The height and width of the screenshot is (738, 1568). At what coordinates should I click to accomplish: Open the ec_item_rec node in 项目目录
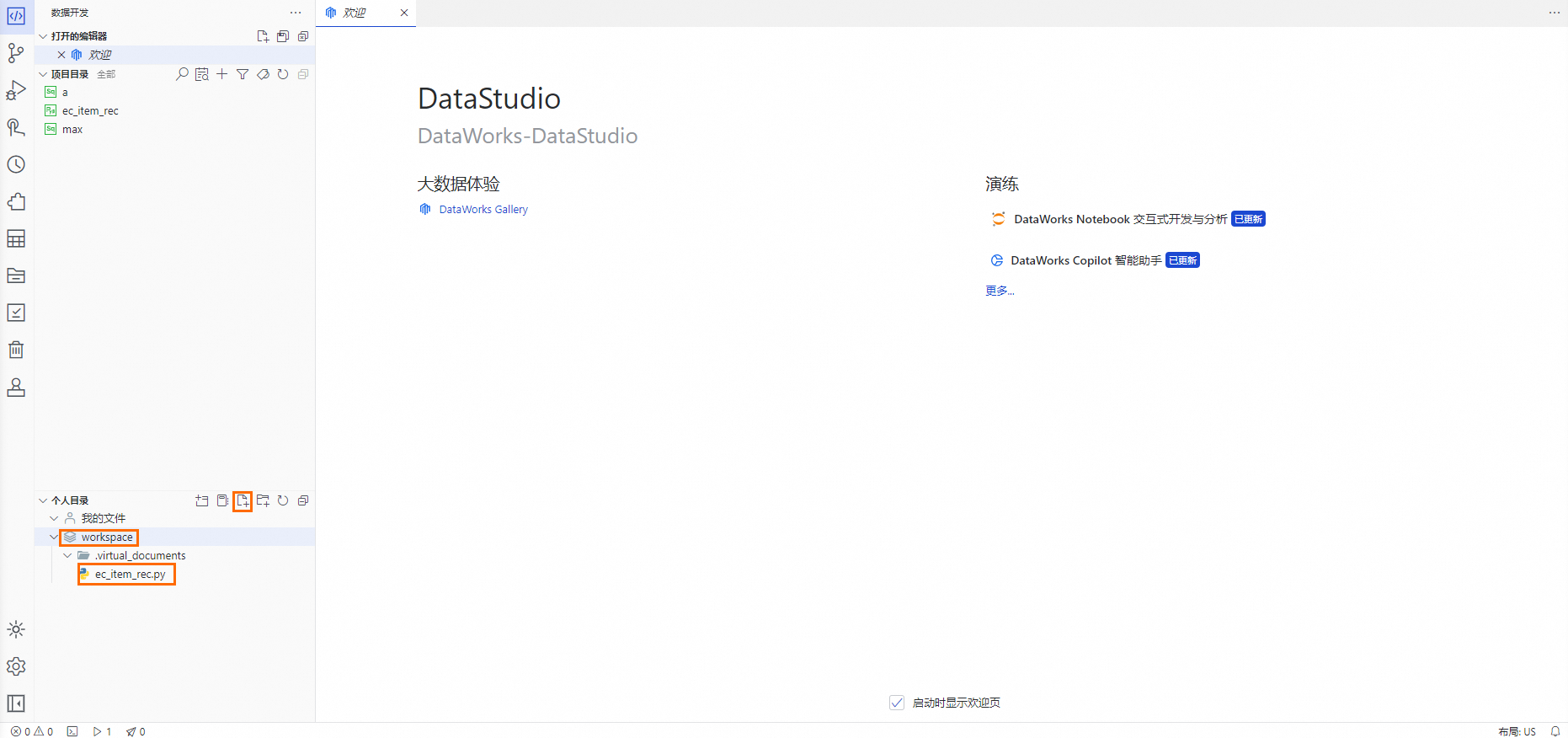175,110
